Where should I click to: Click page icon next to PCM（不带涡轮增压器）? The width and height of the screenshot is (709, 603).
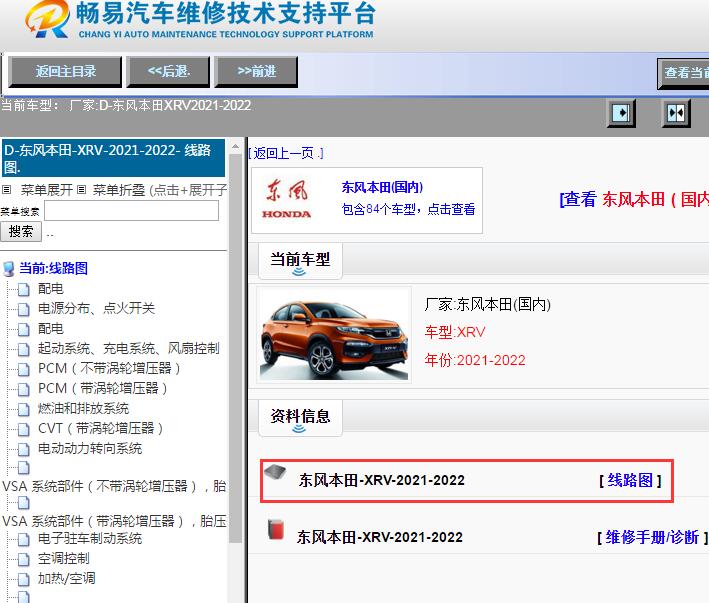[x=24, y=369]
